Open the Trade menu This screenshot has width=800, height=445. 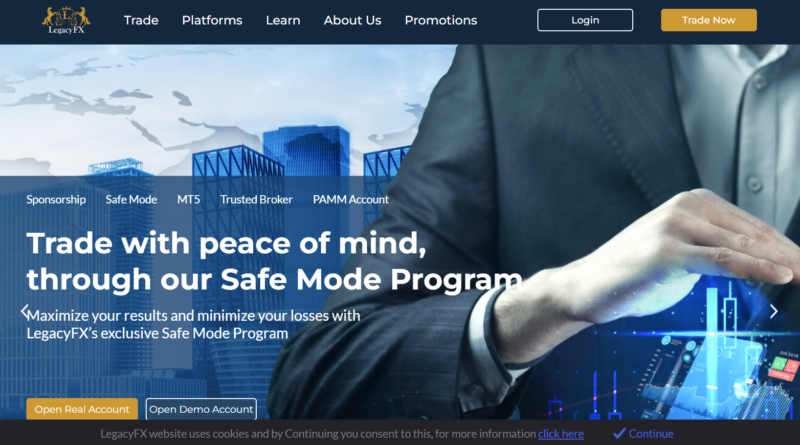coord(141,20)
